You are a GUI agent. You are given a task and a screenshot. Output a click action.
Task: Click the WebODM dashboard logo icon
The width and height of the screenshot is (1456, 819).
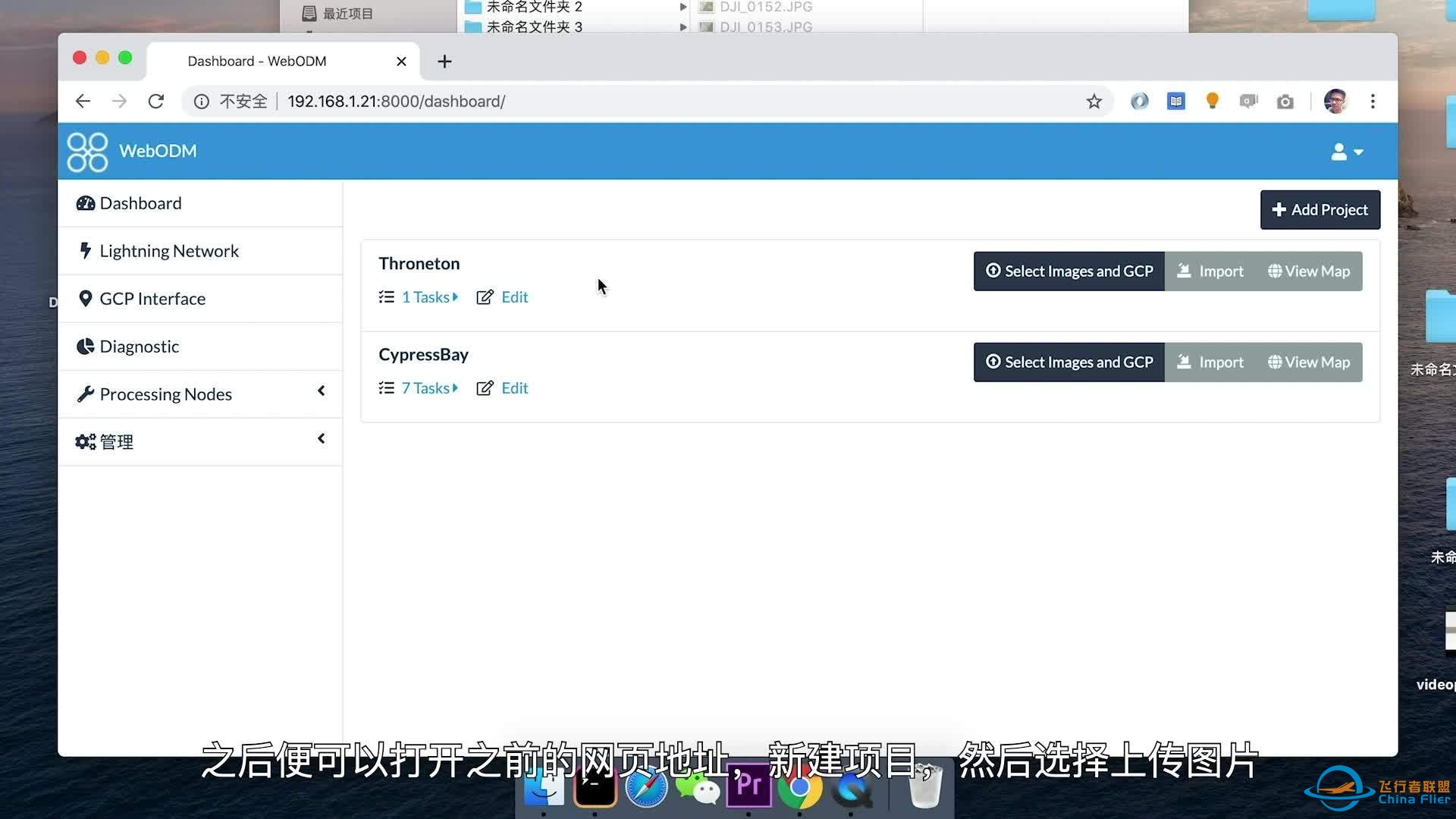coord(88,151)
